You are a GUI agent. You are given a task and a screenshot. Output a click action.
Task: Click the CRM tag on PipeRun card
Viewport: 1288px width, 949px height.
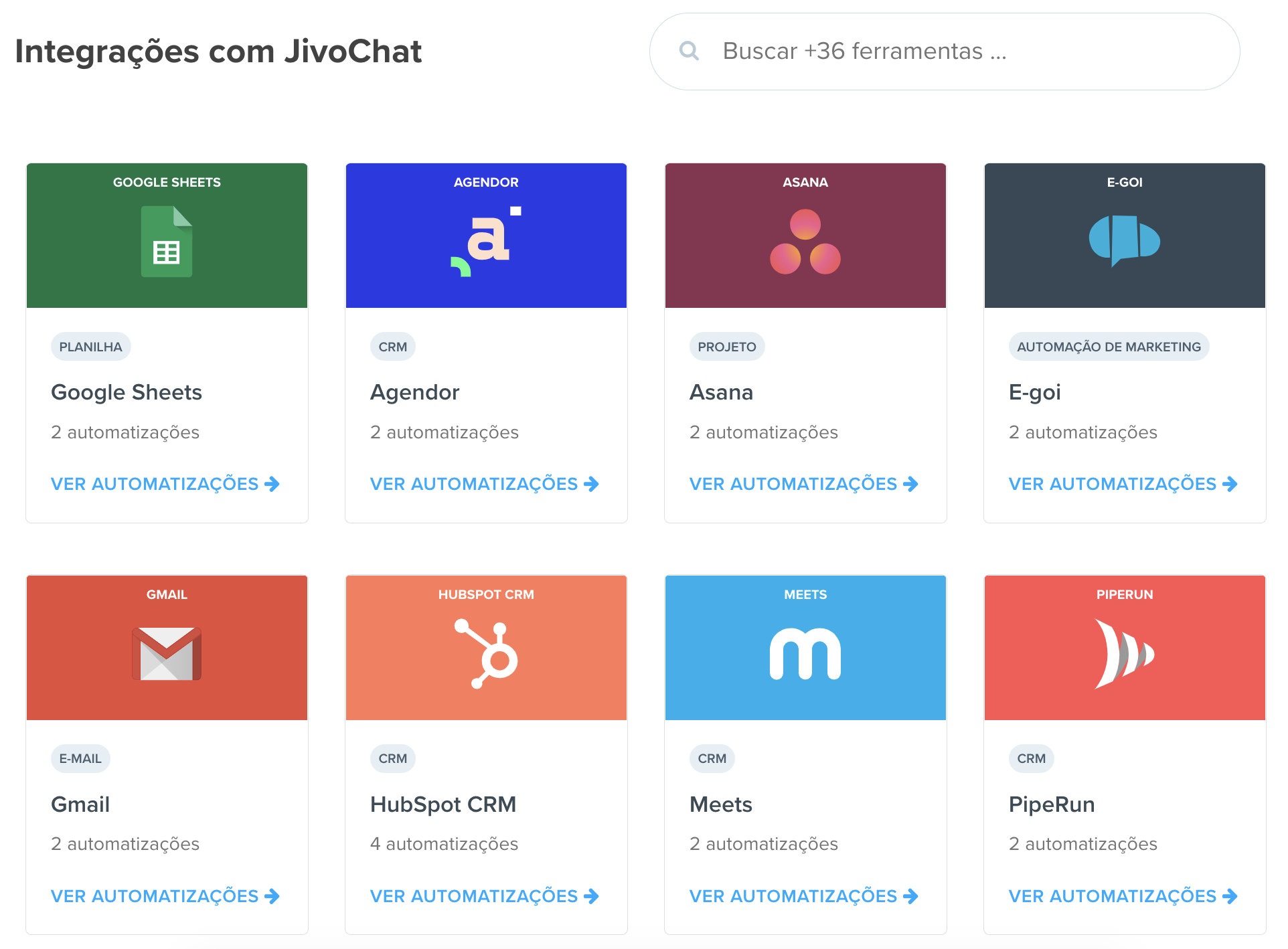click(x=1032, y=759)
